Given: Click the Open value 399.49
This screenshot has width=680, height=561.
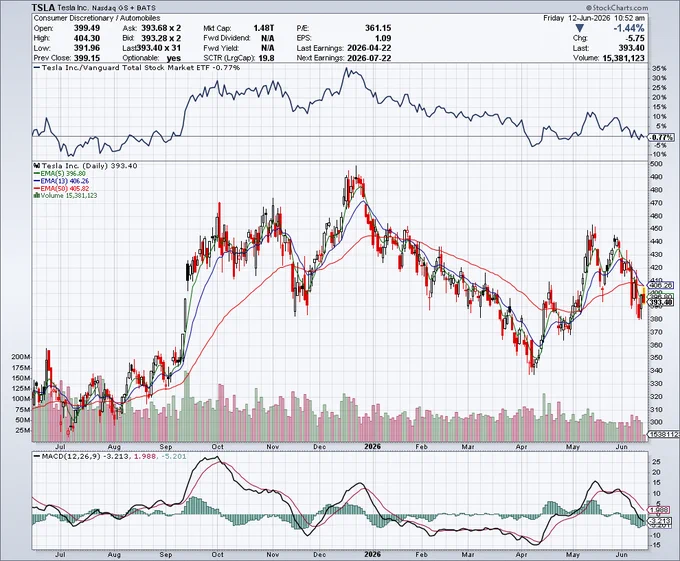Looking at the screenshot, I should click(x=86, y=28).
